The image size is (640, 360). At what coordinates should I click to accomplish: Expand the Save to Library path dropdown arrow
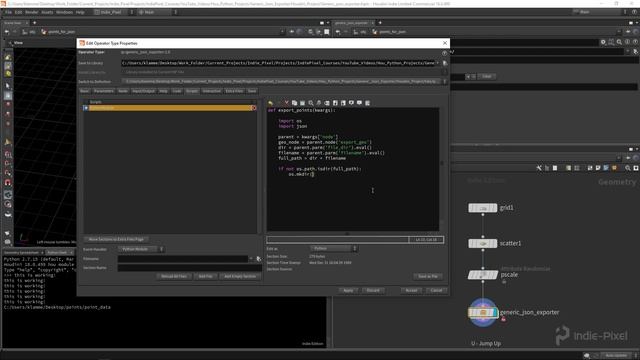(x=438, y=63)
